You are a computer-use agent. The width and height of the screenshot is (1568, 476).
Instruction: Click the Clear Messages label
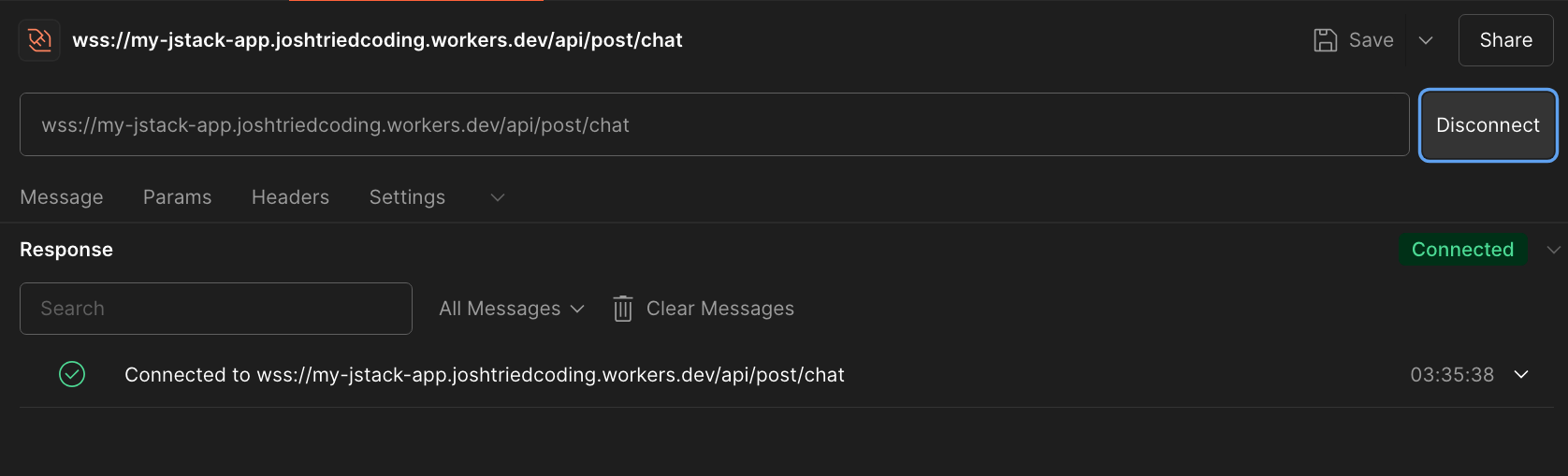point(719,309)
